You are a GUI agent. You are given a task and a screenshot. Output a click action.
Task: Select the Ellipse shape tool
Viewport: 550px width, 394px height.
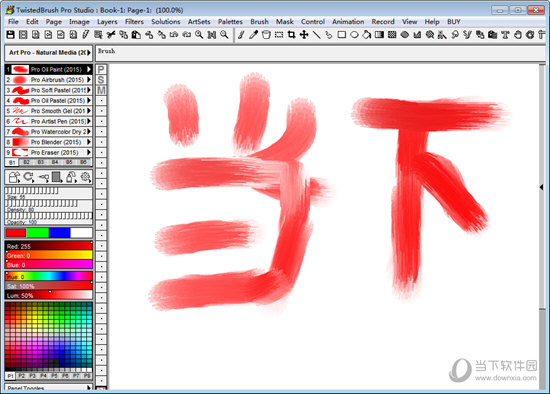click(x=354, y=35)
